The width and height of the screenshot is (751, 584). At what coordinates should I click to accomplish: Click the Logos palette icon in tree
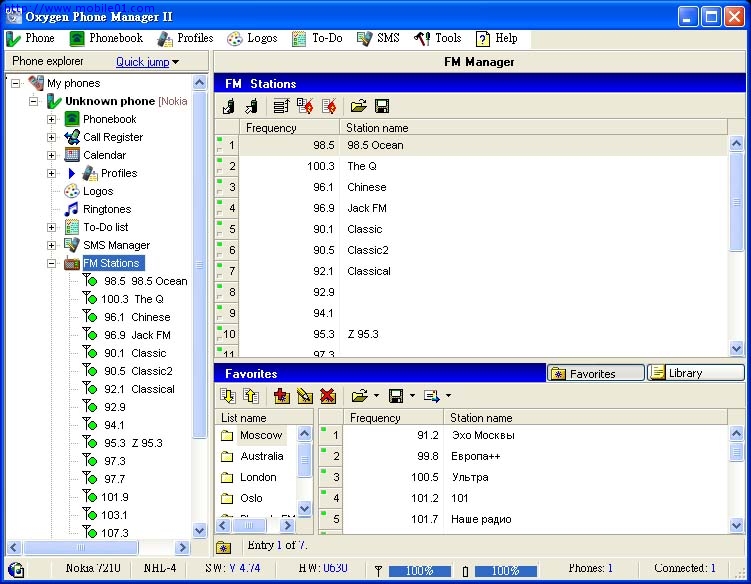71,191
